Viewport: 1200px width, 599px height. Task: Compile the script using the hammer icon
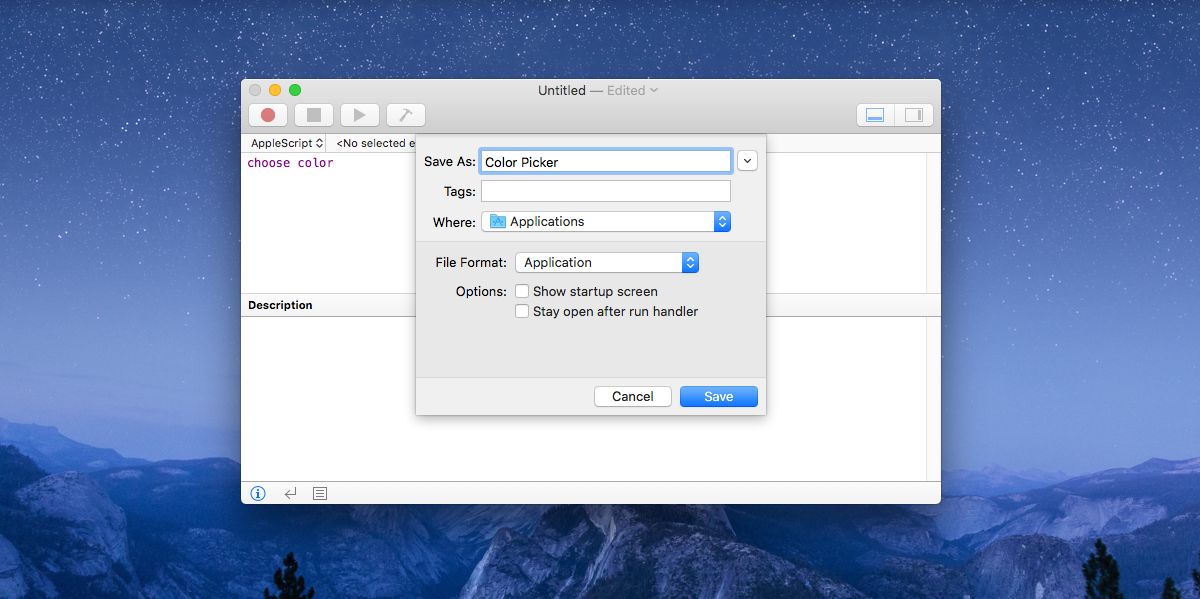(405, 115)
